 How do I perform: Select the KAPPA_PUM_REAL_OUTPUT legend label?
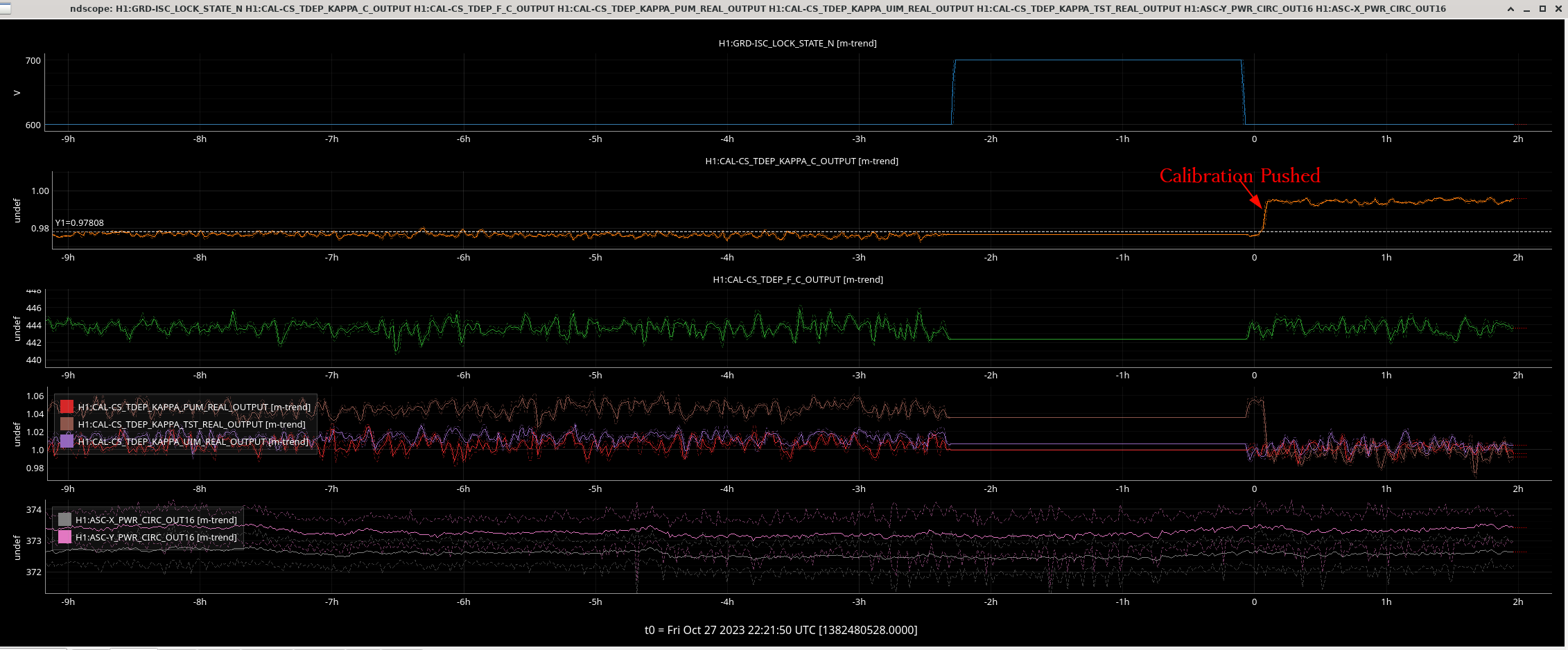point(194,407)
